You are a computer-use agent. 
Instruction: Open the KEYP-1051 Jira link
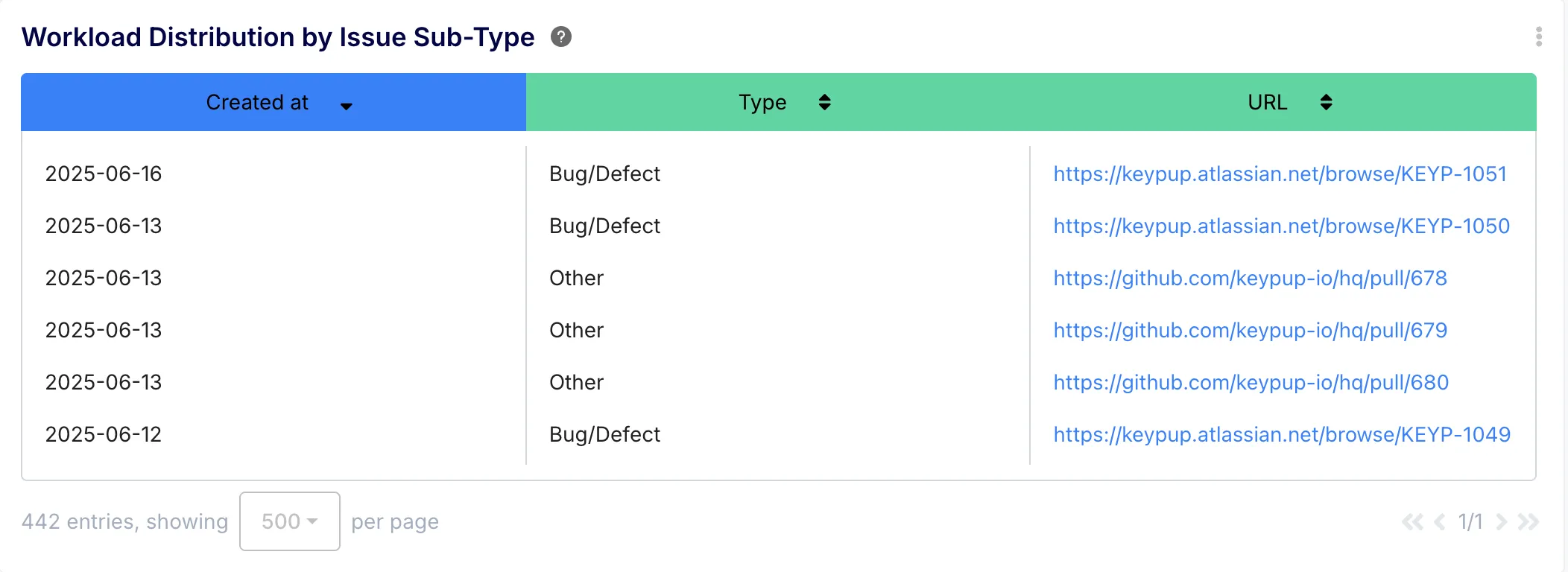point(1280,174)
